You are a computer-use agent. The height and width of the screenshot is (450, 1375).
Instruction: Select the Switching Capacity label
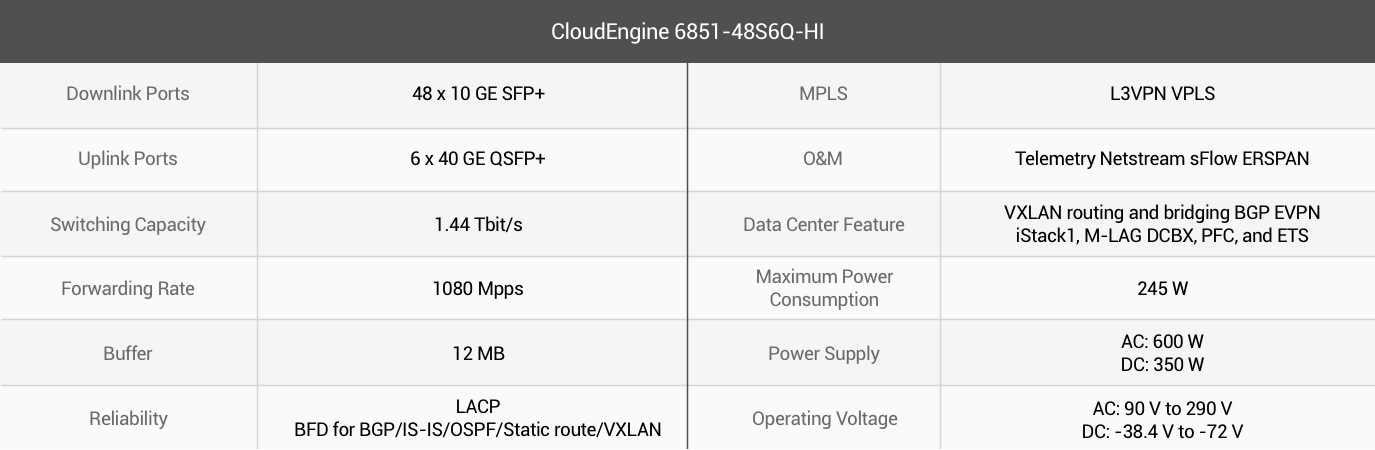128,224
